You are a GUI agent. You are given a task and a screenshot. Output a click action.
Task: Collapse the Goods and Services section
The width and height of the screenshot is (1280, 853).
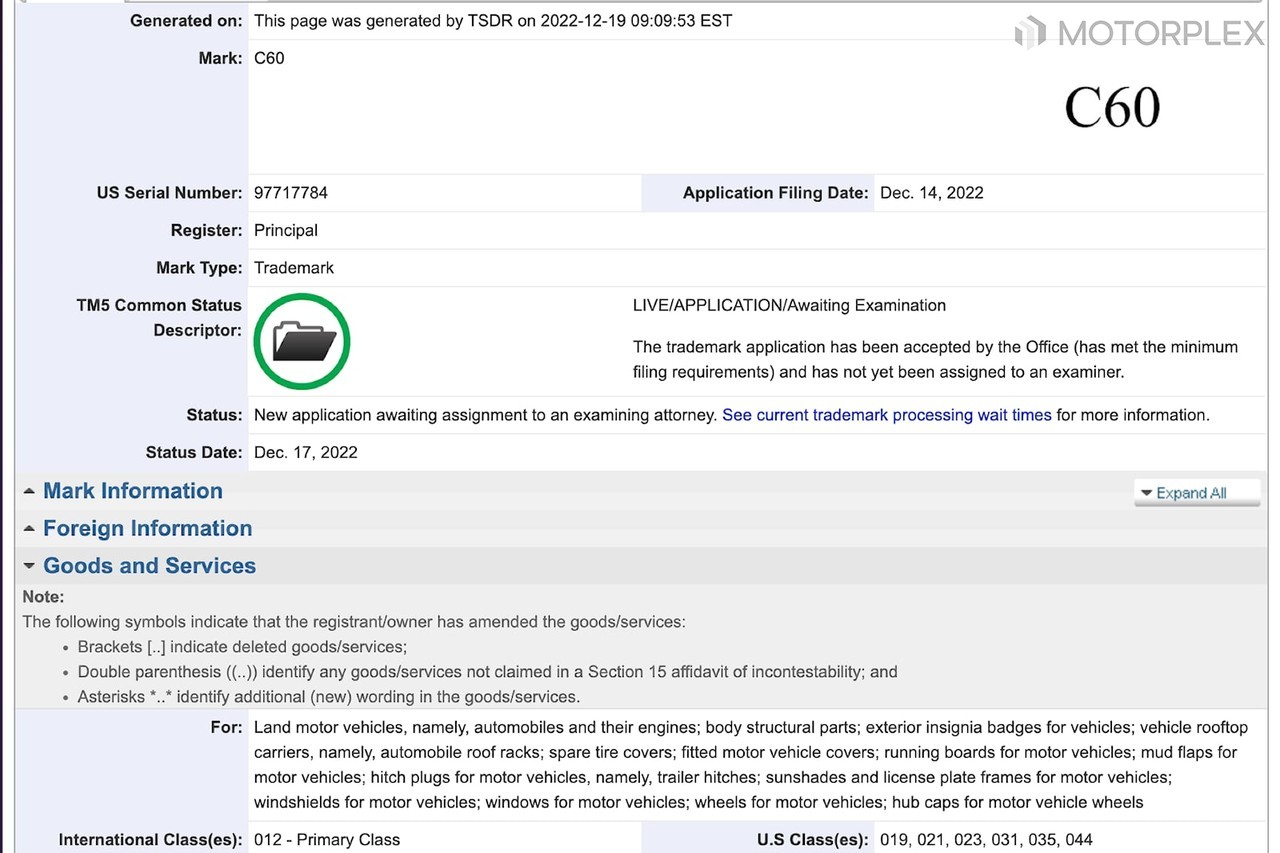[x=149, y=566]
